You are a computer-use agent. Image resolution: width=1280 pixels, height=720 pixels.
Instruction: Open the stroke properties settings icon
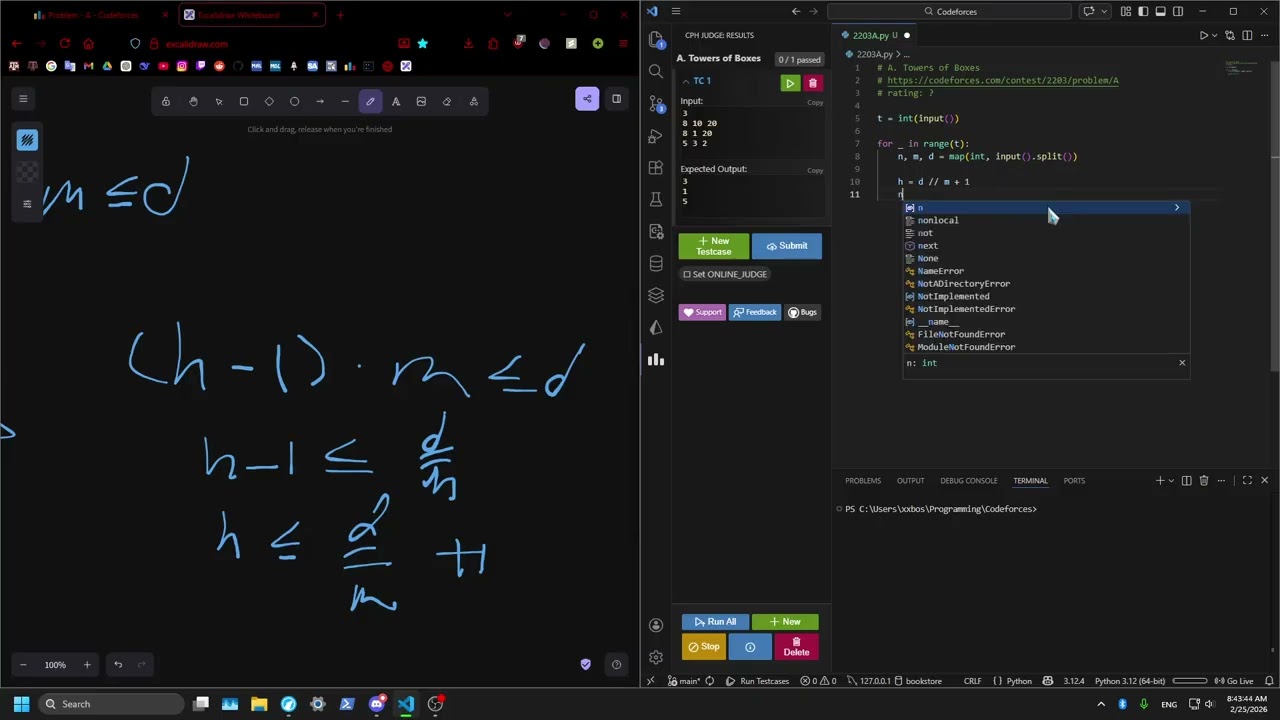pos(27,204)
